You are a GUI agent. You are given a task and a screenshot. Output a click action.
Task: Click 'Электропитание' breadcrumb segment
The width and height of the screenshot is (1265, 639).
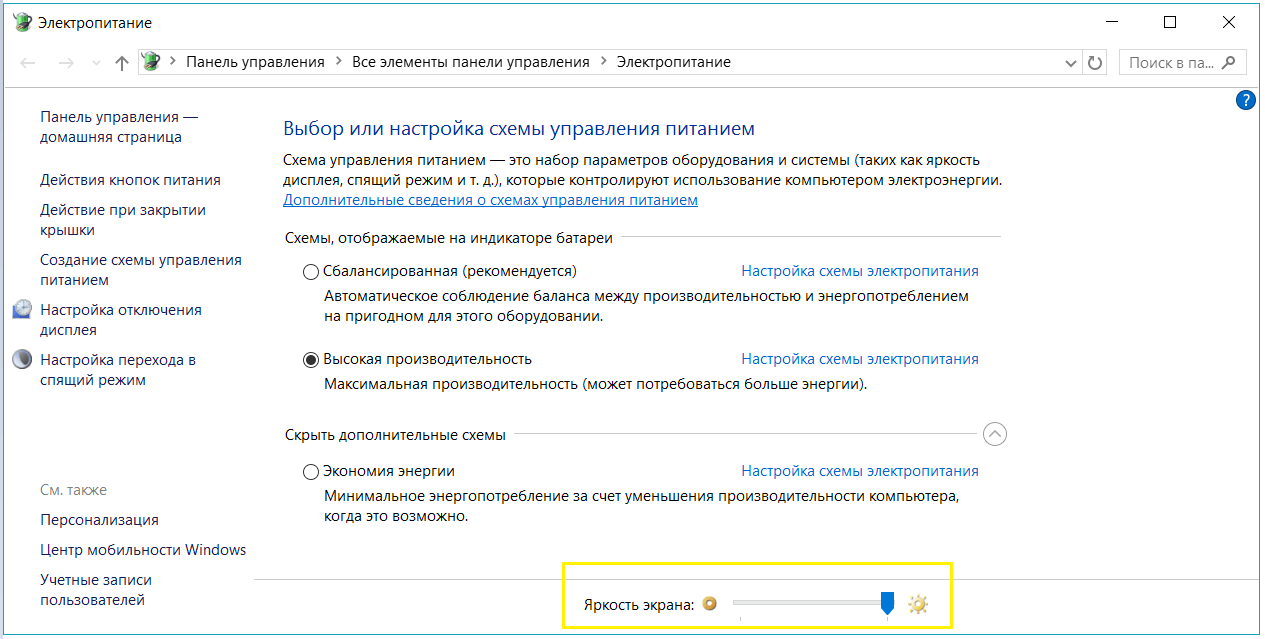674,62
